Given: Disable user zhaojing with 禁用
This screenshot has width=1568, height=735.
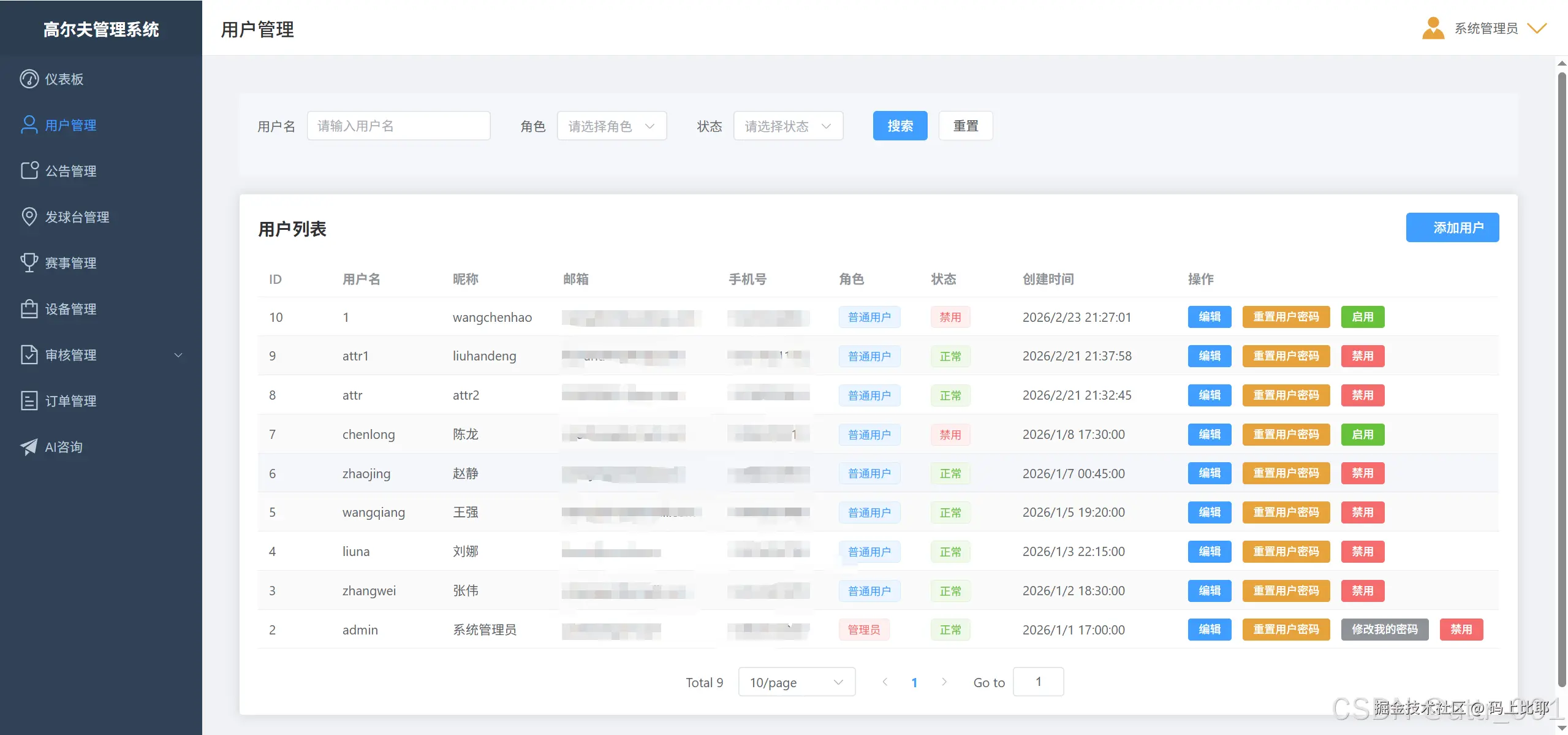Looking at the screenshot, I should pos(1363,473).
